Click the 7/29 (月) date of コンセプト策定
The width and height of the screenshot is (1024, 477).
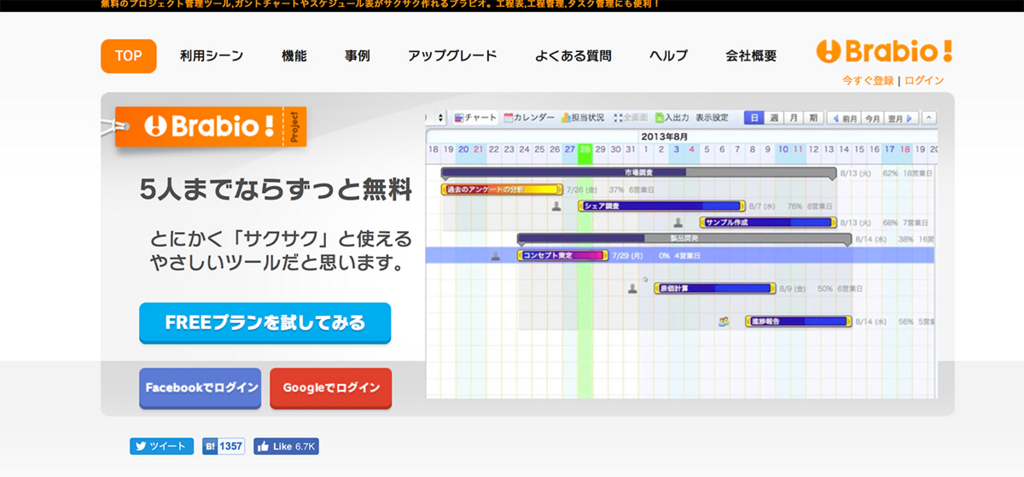[628, 255]
